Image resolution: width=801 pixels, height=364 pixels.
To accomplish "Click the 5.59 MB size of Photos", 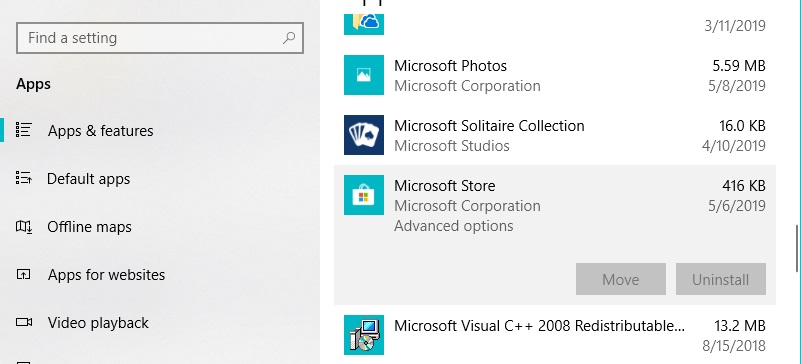I will click(739, 66).
